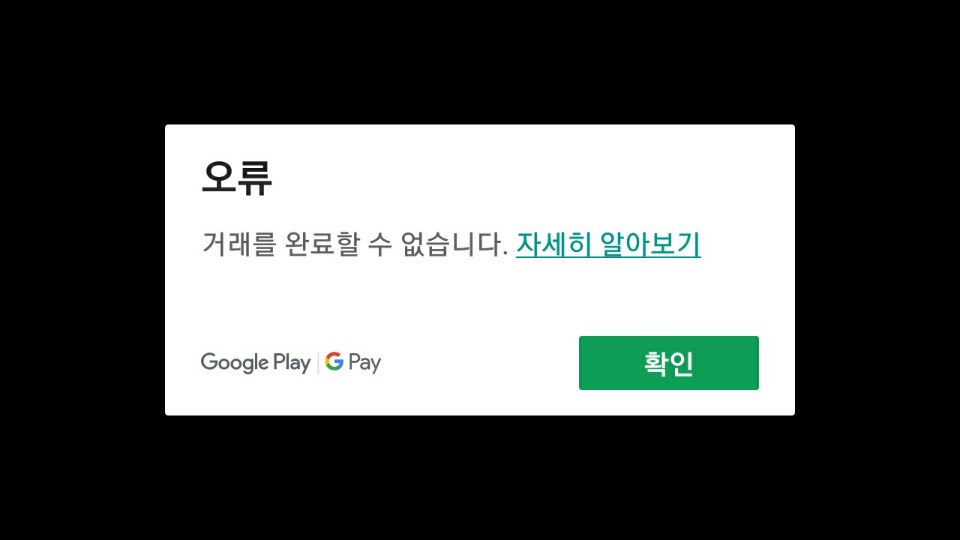The width and height of the screenshot is (960, 540).
Task: Click the Google Play logo
Action: coord(256,362)
